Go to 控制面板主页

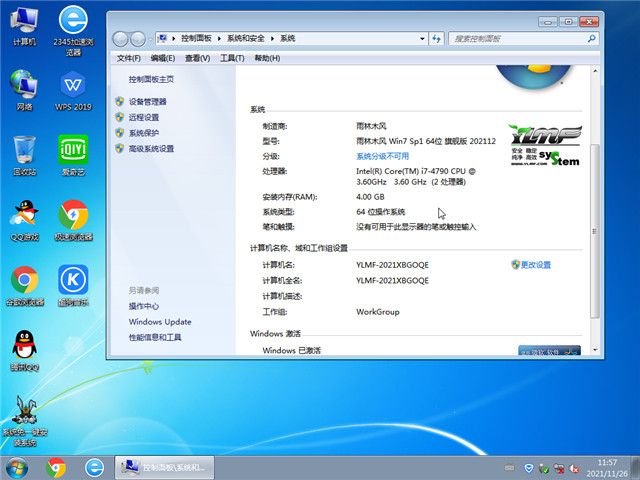click(151, 79)
